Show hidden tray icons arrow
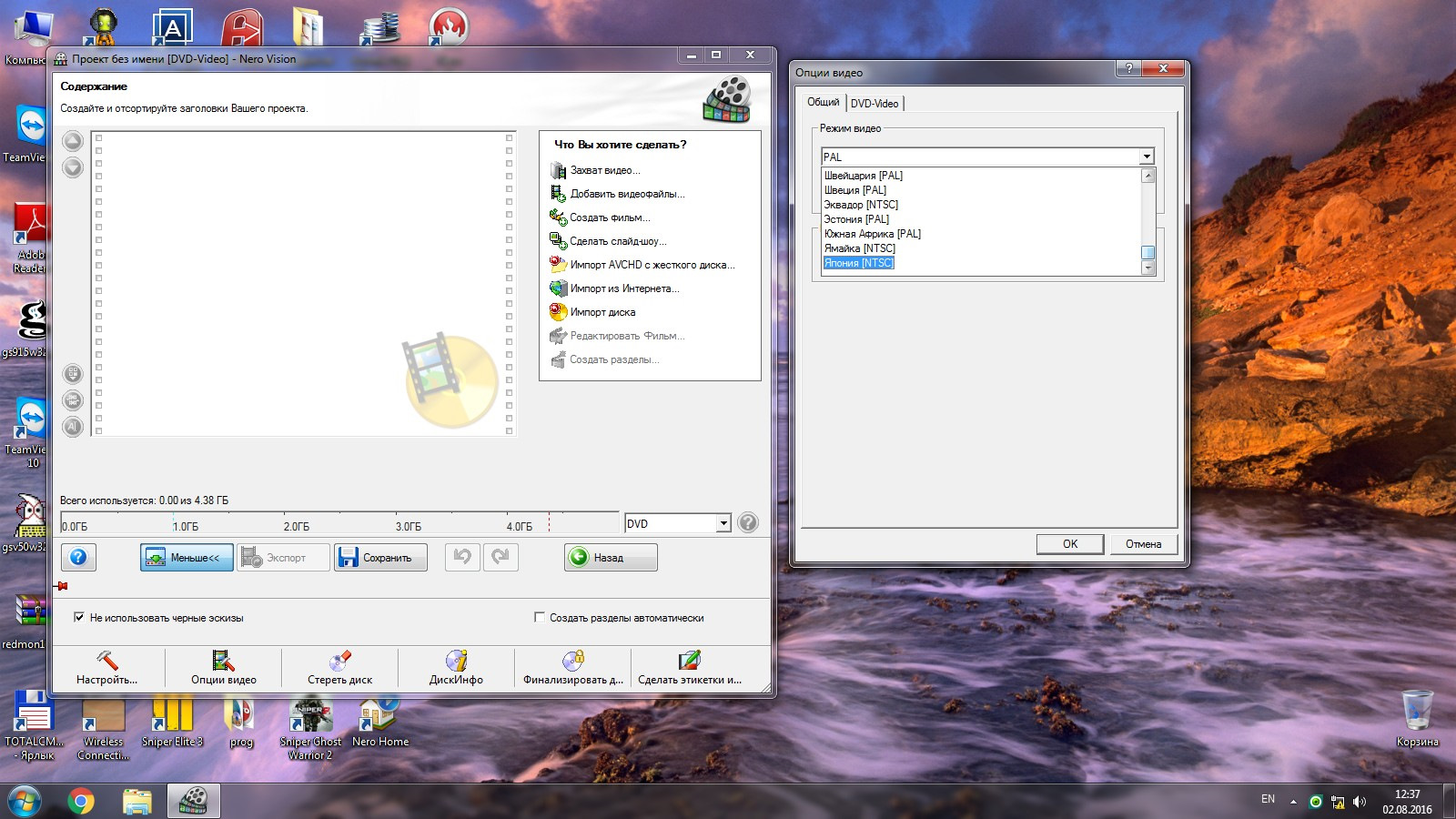The height and width of the screenshot is (819, 1456). coord(1293,802)
